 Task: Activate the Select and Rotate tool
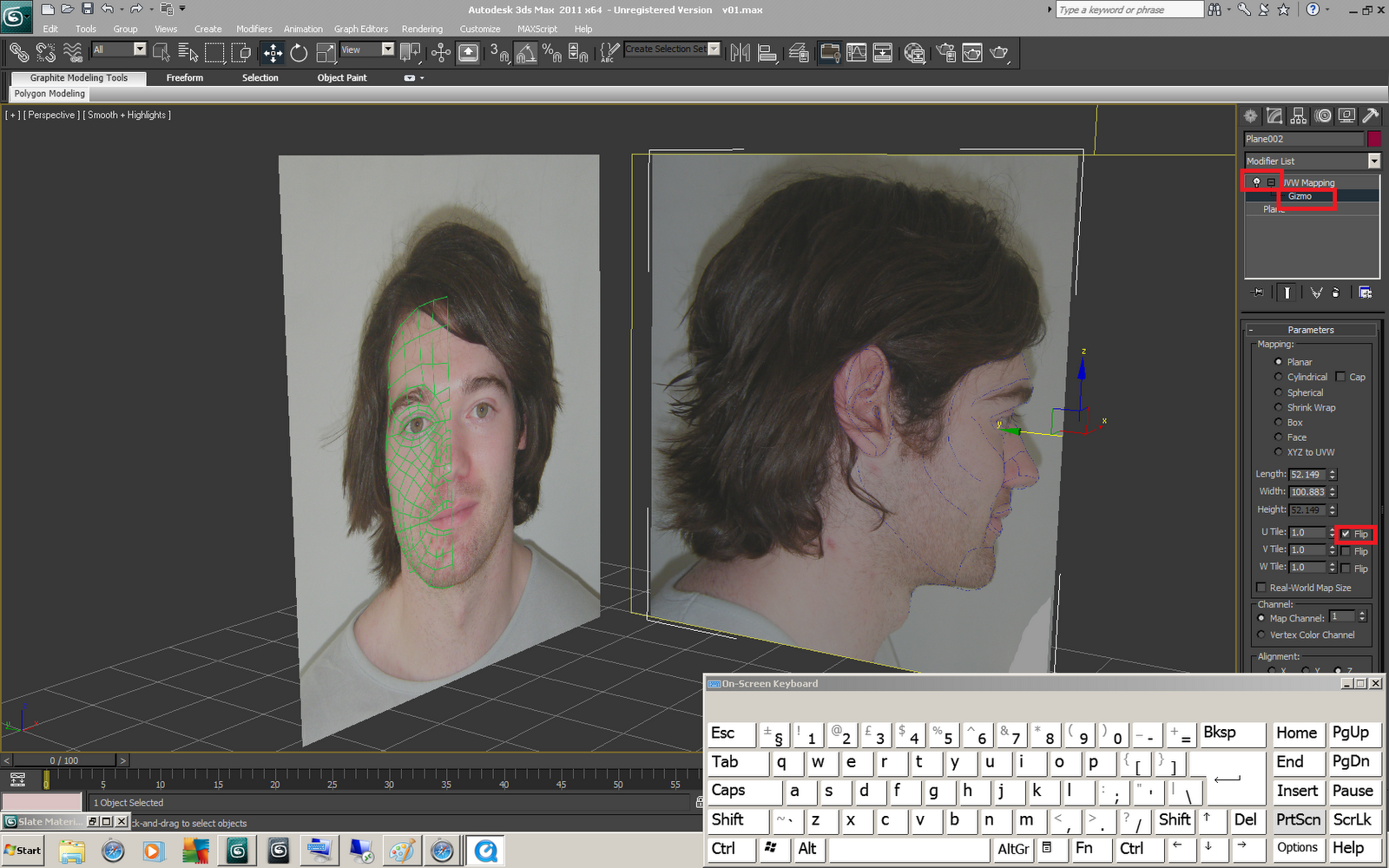pos(299,53)
